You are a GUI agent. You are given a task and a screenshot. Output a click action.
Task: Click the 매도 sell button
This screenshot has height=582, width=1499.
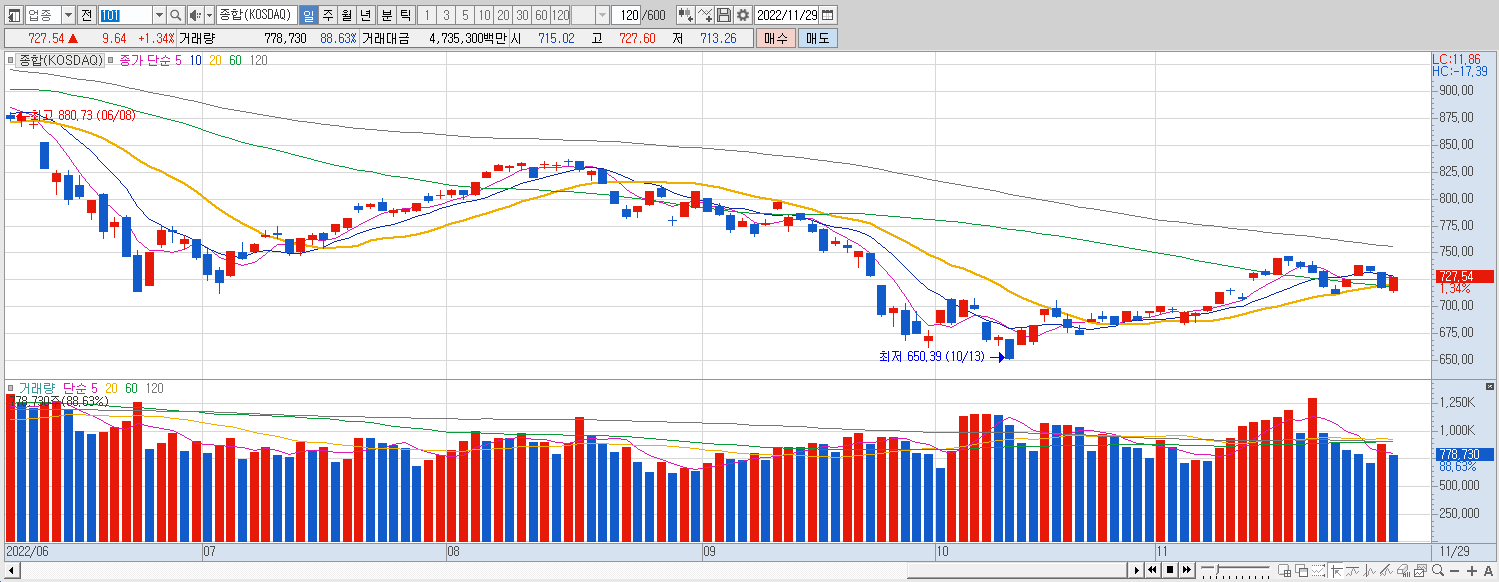(818, 38)
